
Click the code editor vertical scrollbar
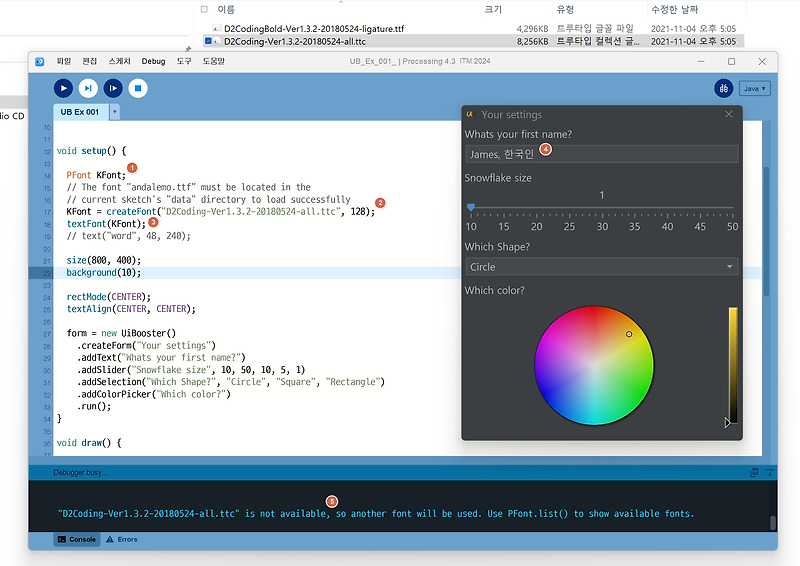tap(766, 231)
